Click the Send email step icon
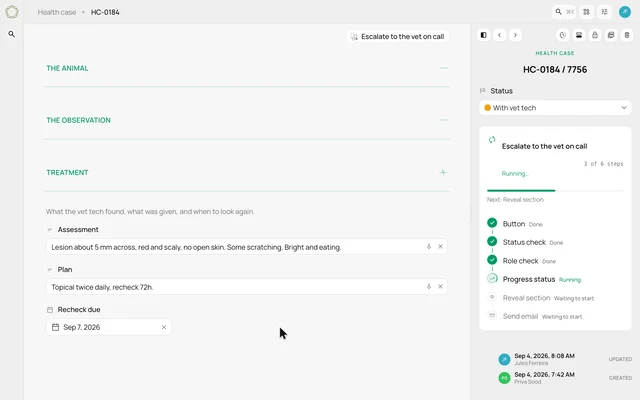Screen dimensions: 640x400 tap(492, 315)
